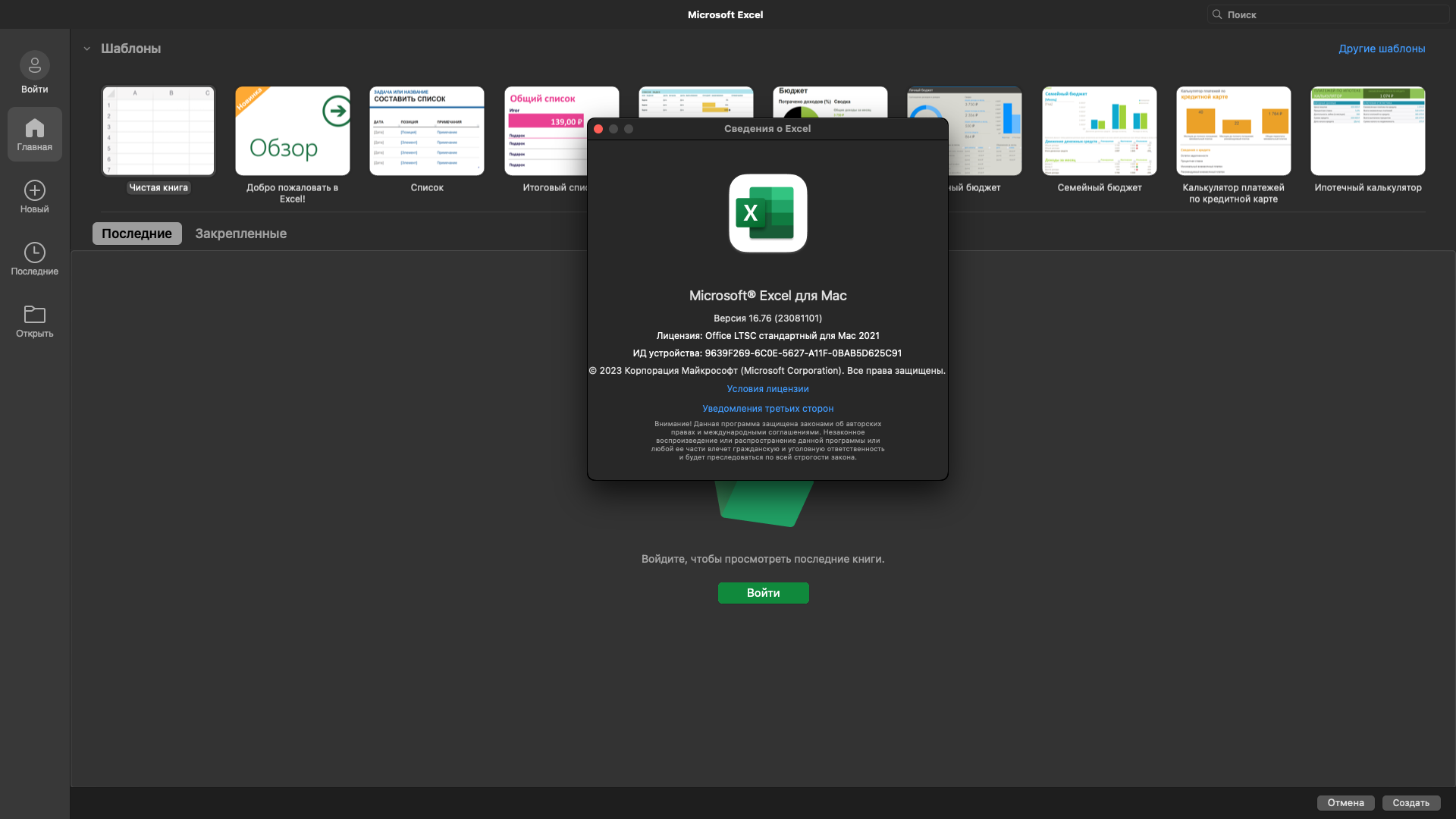Click the search magnifier icon
This screenshot has height=819, width=1456.
(x=1217, y=14)
